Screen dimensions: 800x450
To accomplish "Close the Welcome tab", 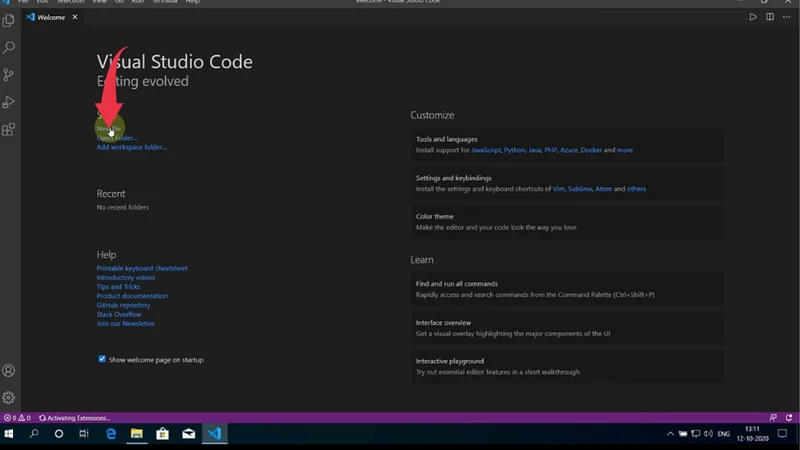I will click(x=74, y=17).
